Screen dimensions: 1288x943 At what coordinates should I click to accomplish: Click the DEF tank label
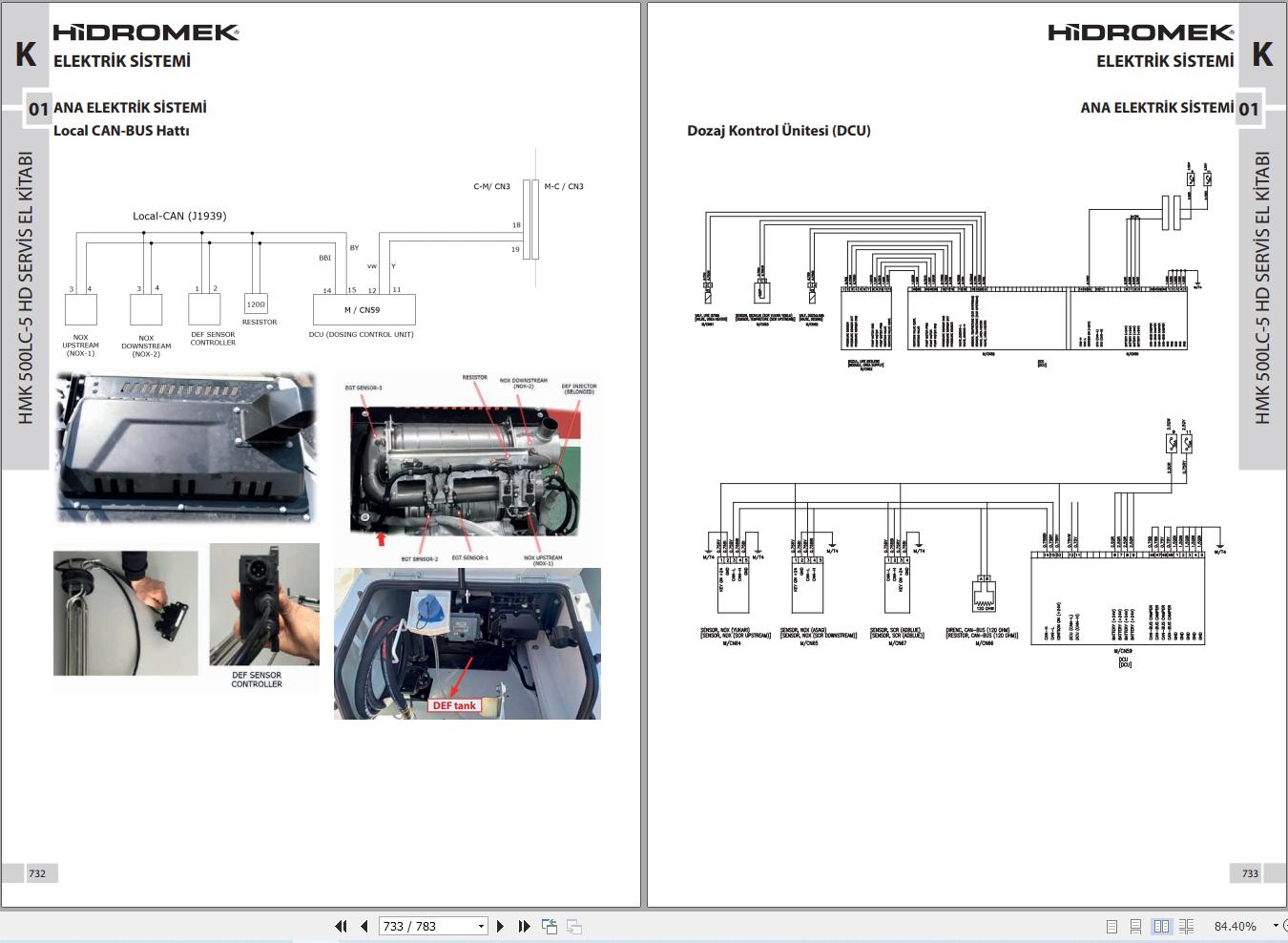(454, 705)
